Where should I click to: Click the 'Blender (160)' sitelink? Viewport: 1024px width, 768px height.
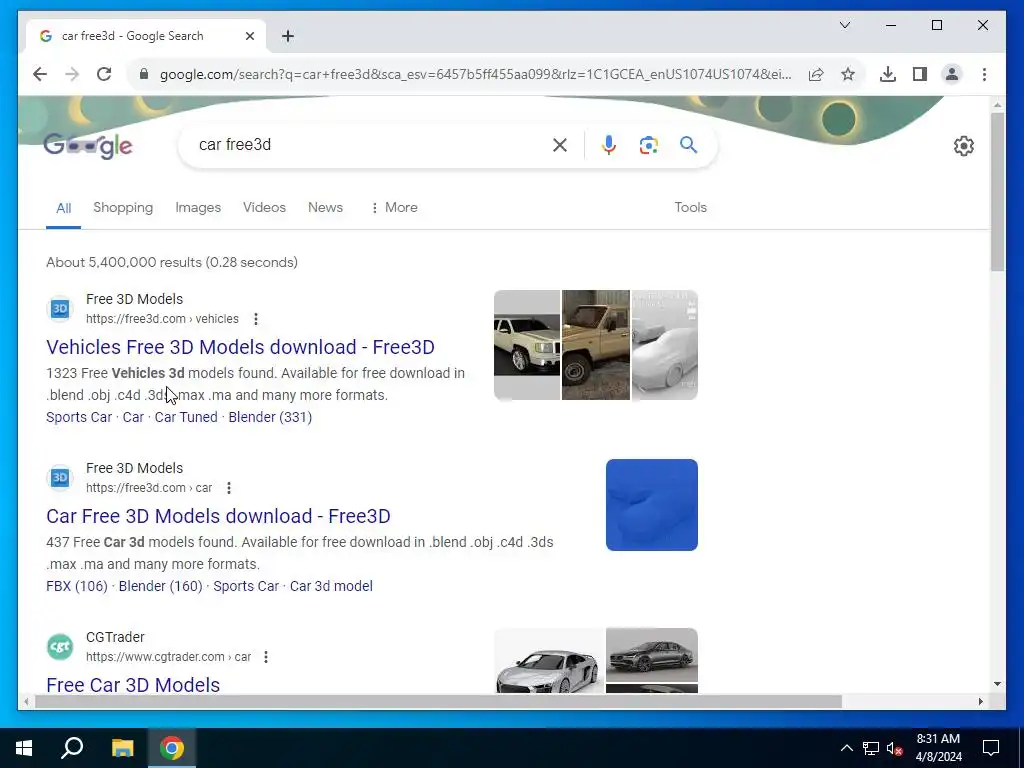[161, 586]
